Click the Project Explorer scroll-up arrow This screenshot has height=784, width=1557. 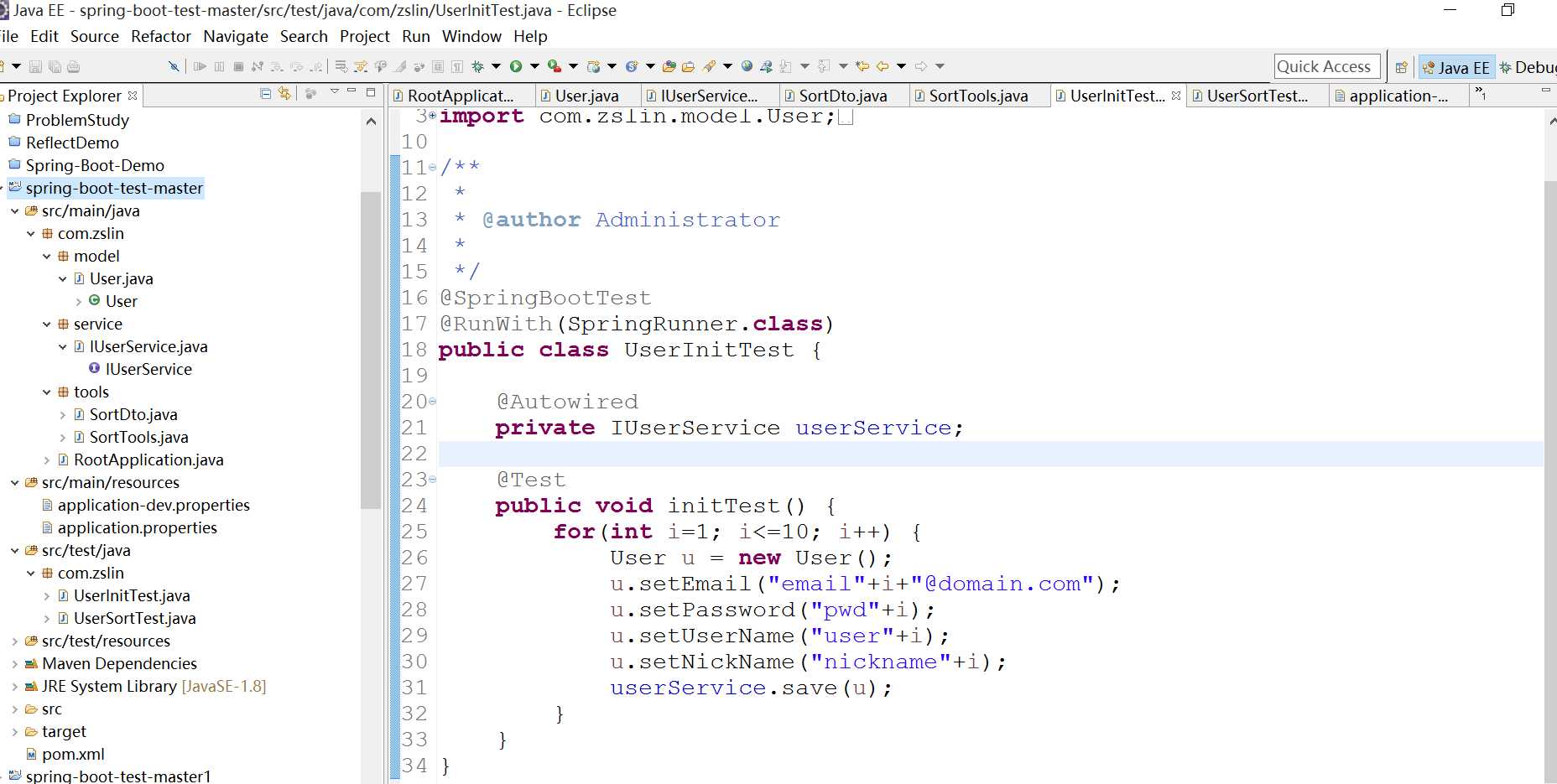point(371,122)
